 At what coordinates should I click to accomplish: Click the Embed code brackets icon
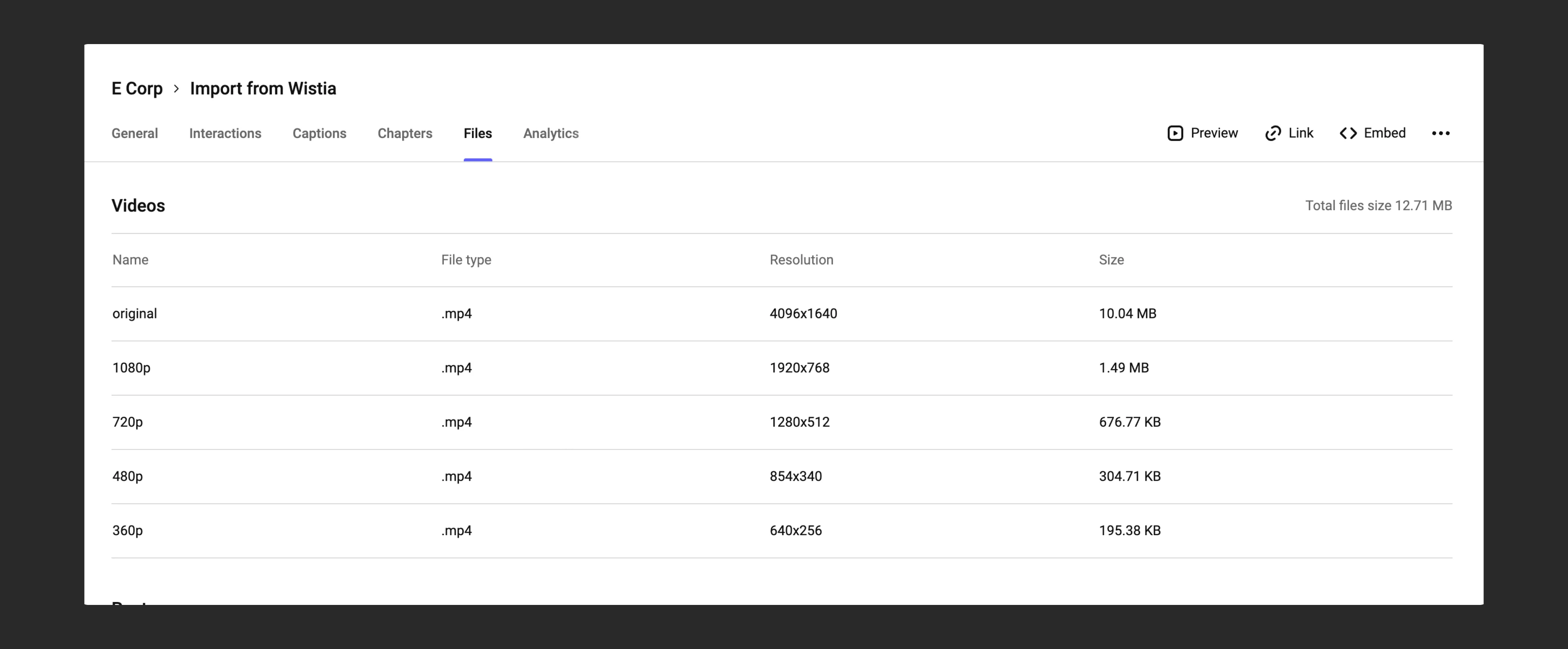pos(1348,133)
